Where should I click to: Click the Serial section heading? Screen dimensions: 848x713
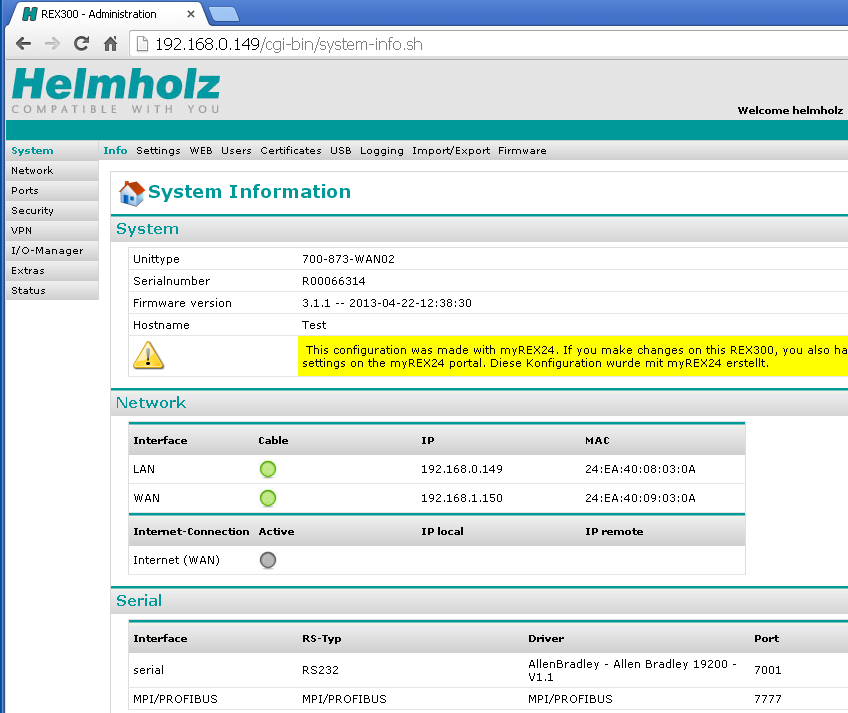139,600
